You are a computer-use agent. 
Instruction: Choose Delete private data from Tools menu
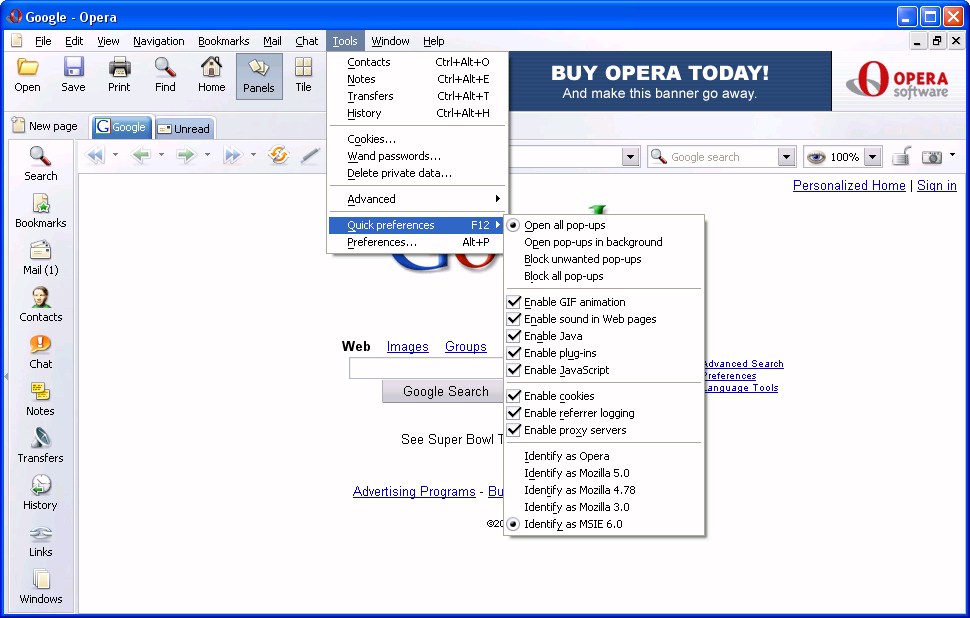pyautogui.click(x=418, y=173)
